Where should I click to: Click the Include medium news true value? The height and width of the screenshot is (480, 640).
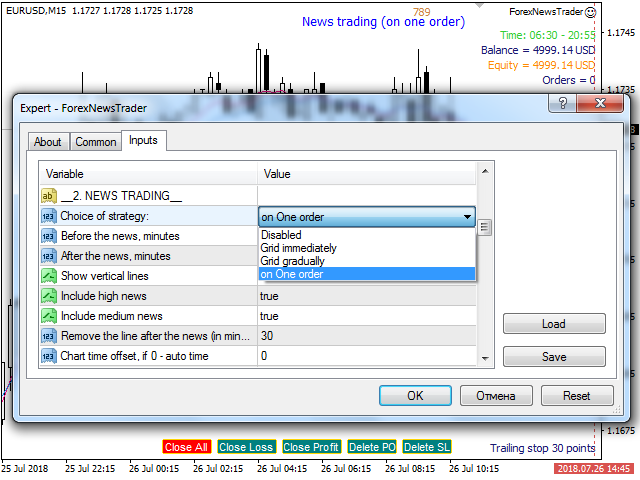[x=367, y=316]
